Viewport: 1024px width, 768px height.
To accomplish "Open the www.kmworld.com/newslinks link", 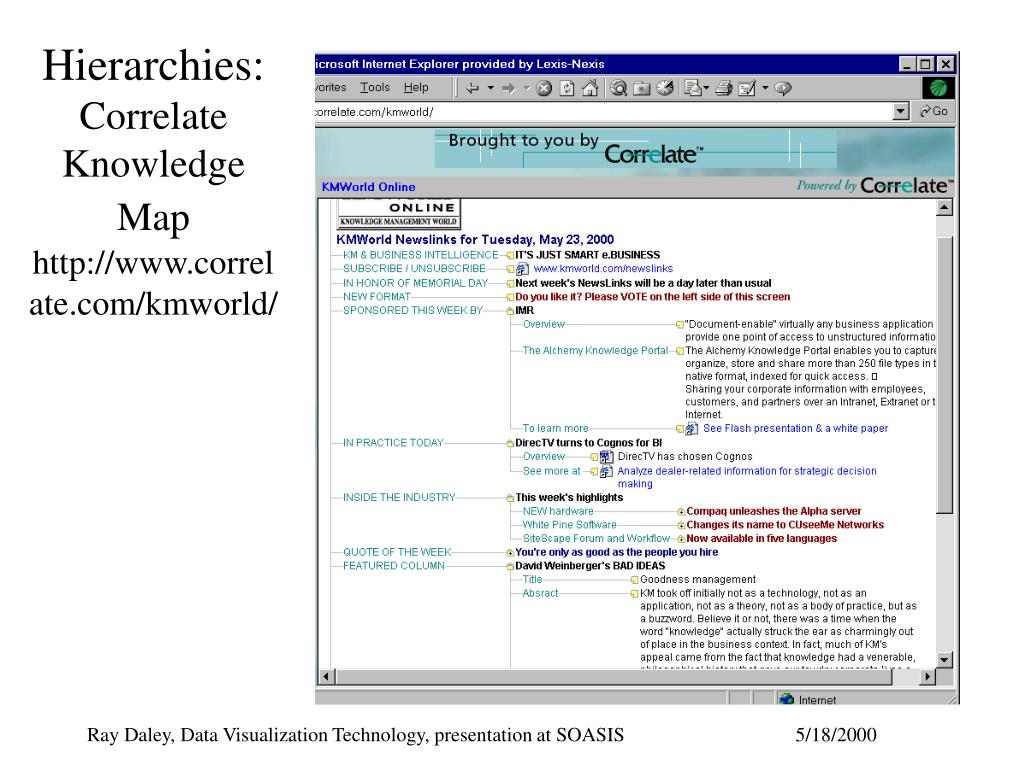I will click(x=603, y=268).
